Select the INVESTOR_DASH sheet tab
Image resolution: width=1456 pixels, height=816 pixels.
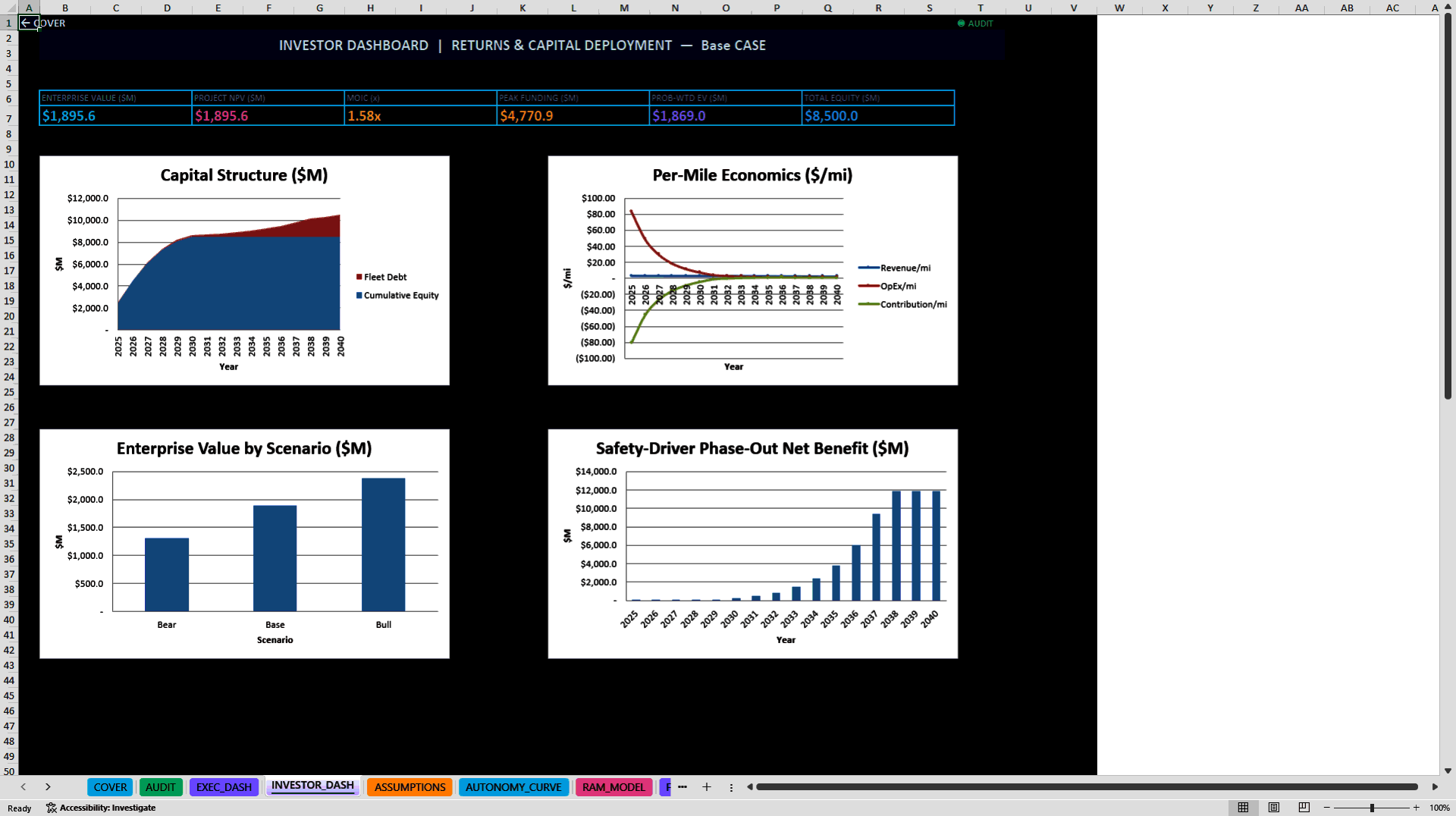(x=312, y=786)
